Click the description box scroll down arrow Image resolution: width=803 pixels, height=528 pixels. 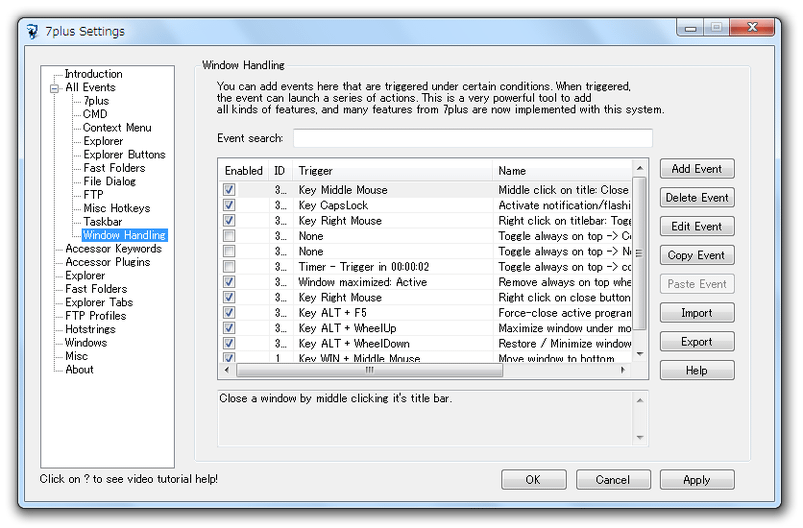tap(640, 437)
